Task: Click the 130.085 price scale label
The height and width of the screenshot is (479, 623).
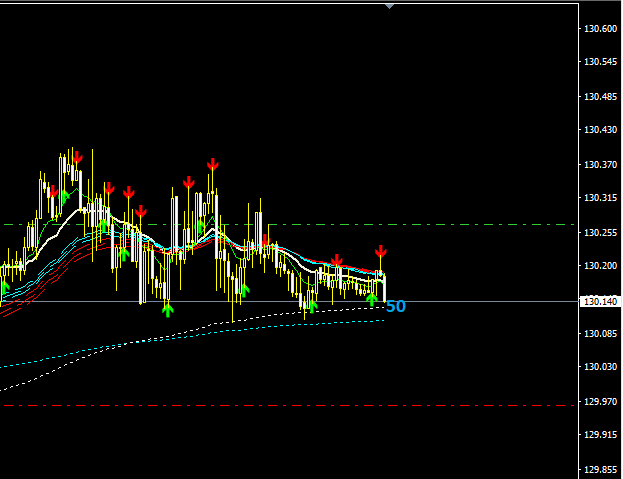Action: click(x=600, y=333)
